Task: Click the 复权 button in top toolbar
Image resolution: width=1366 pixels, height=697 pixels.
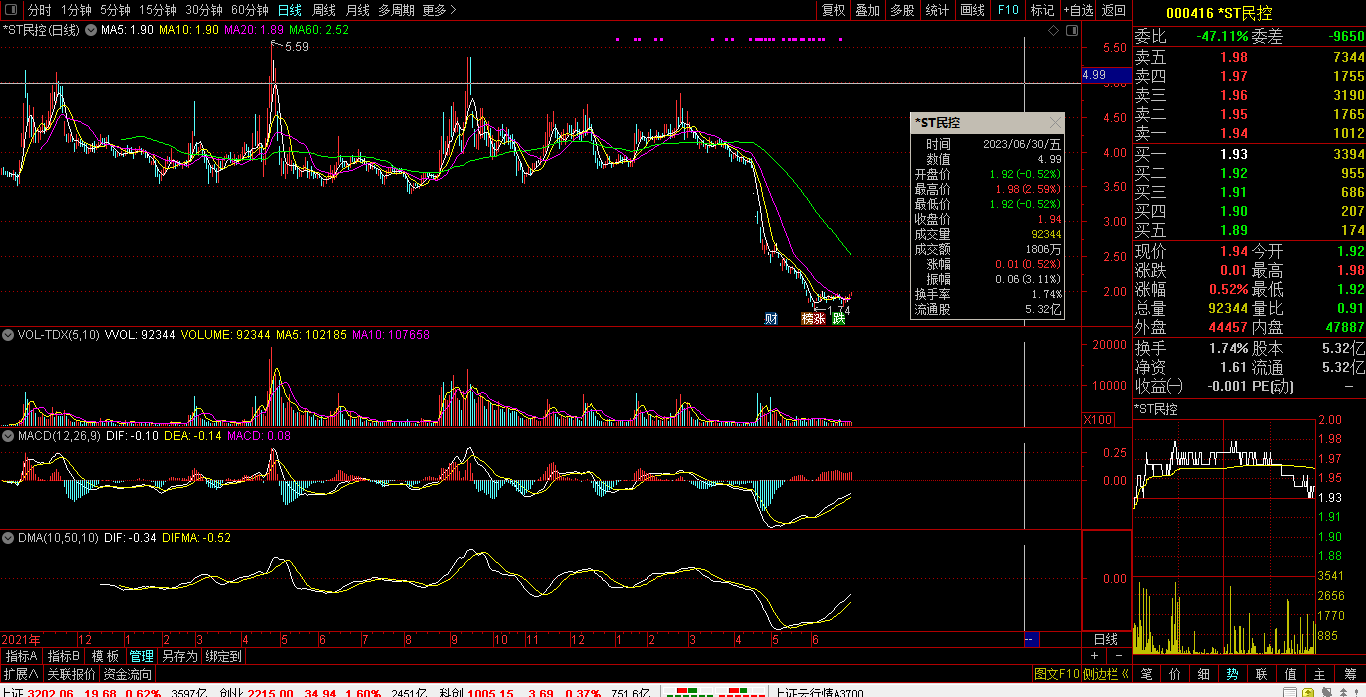Action: point(833,10)
